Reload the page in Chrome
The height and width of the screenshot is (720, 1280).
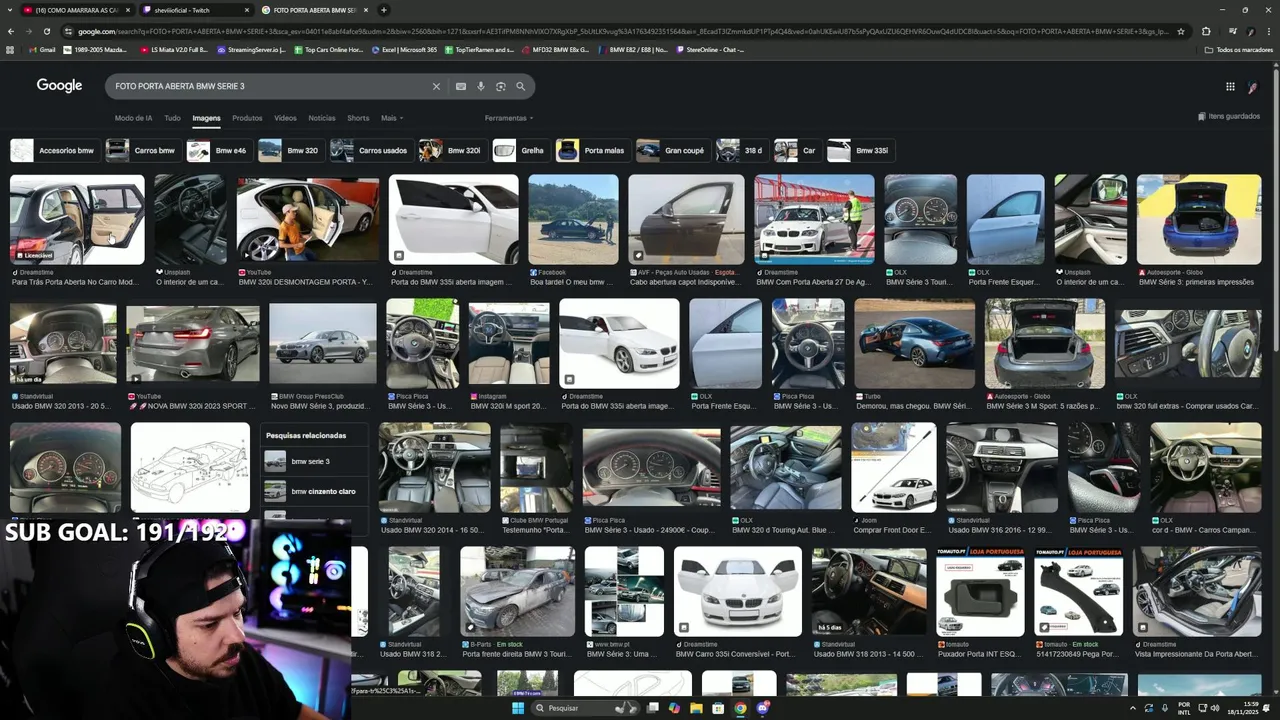[x=48, y=31]
